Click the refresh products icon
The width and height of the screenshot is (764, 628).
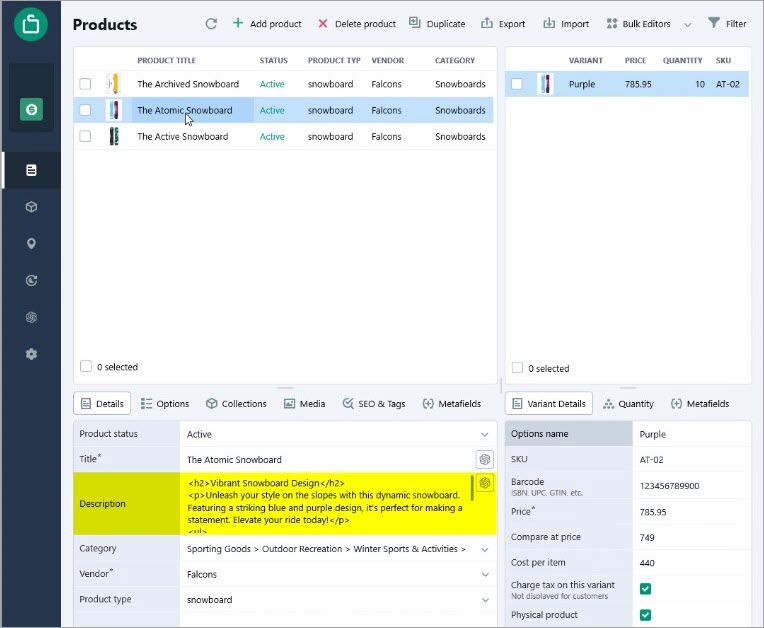pyautogui.click(x=211, y=24)
